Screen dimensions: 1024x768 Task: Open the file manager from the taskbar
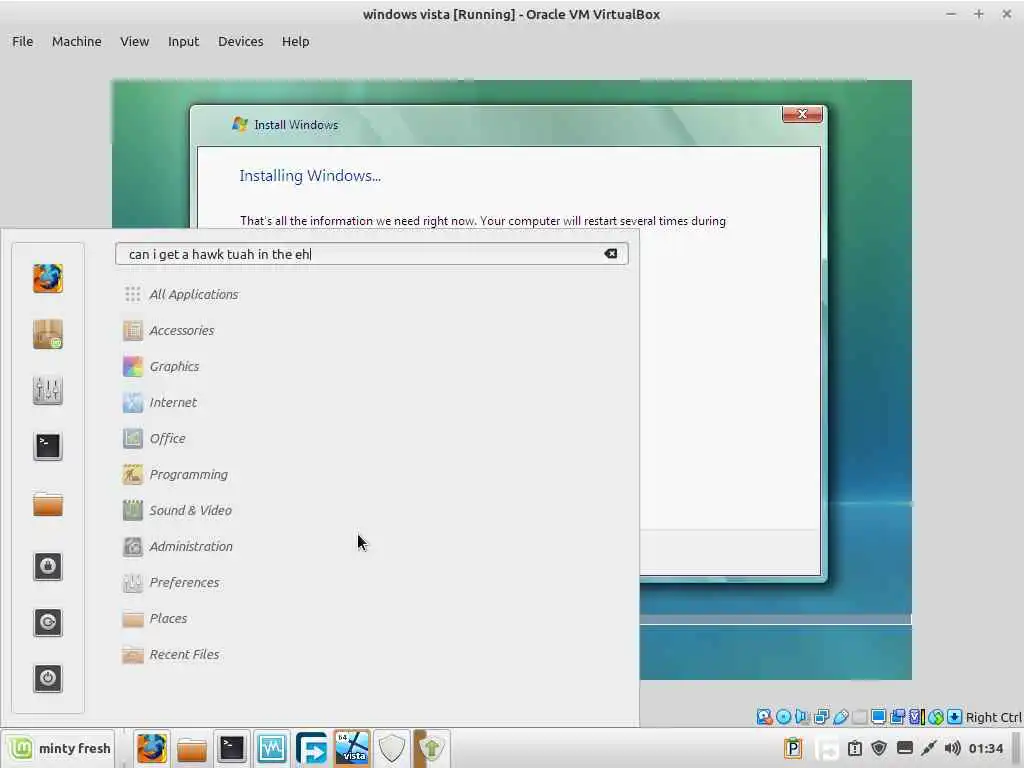point(192,749)
